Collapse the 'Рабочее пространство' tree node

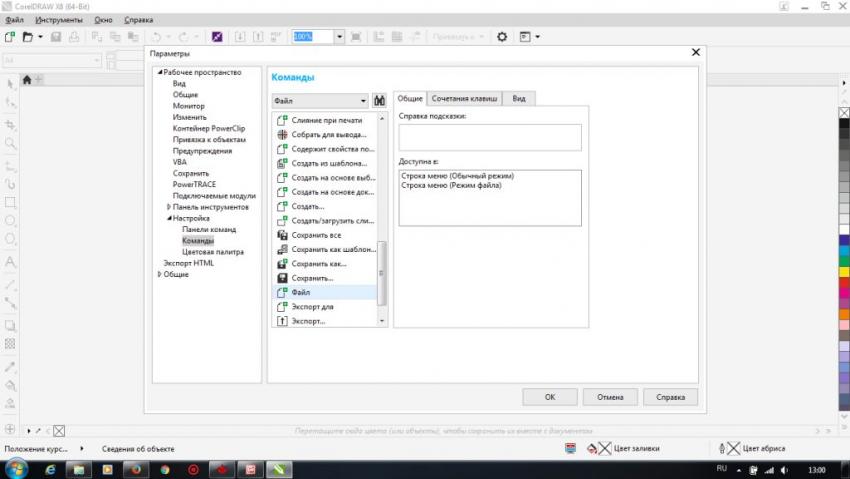coord(158,73)
